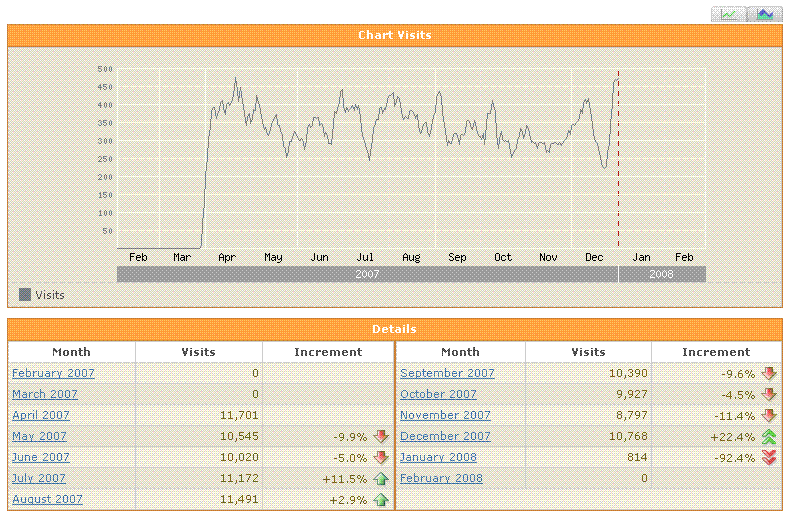Select the 2008 year bar under the chart

pos(661,274)
